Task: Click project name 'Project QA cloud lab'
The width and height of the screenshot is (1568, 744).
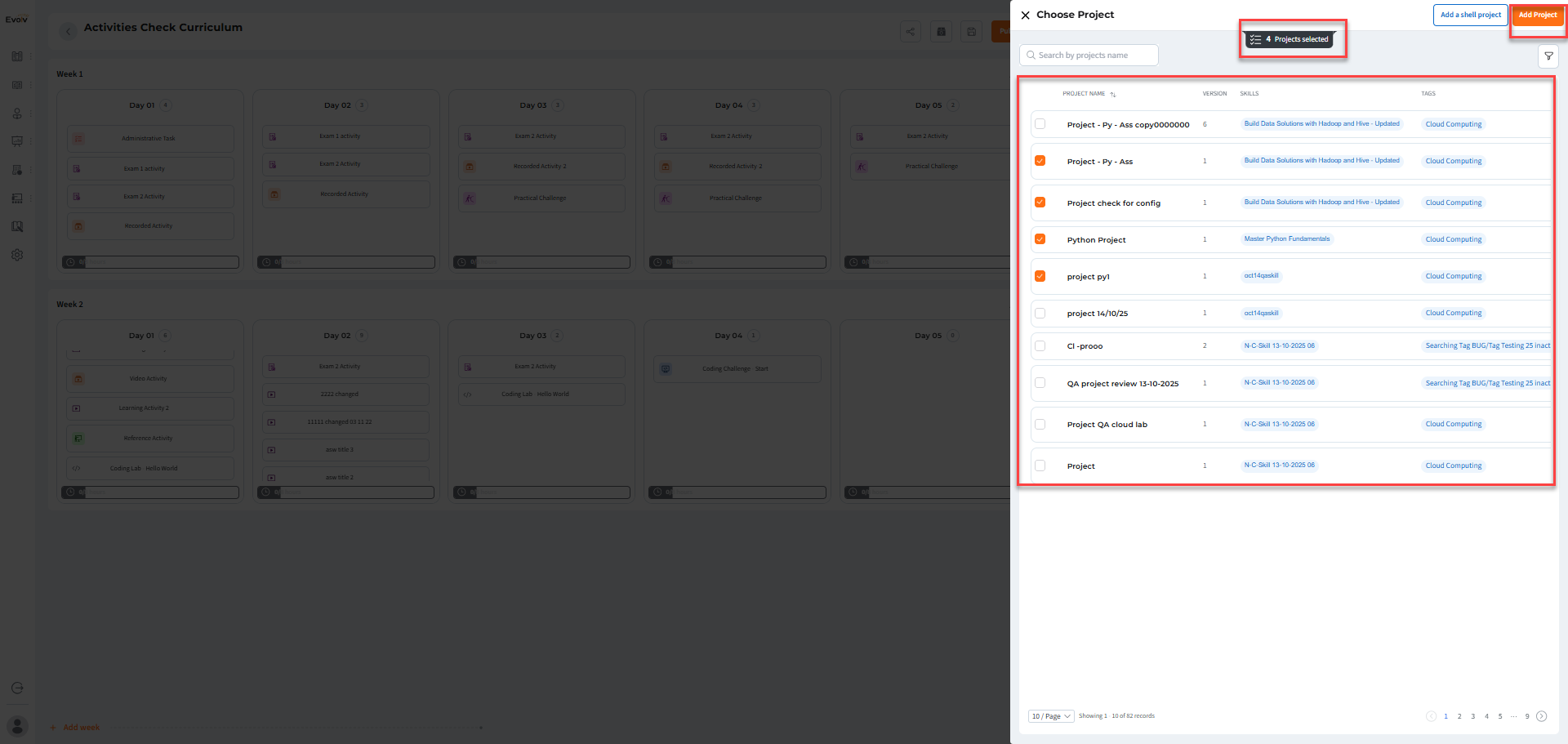Action: [1107, 425]
